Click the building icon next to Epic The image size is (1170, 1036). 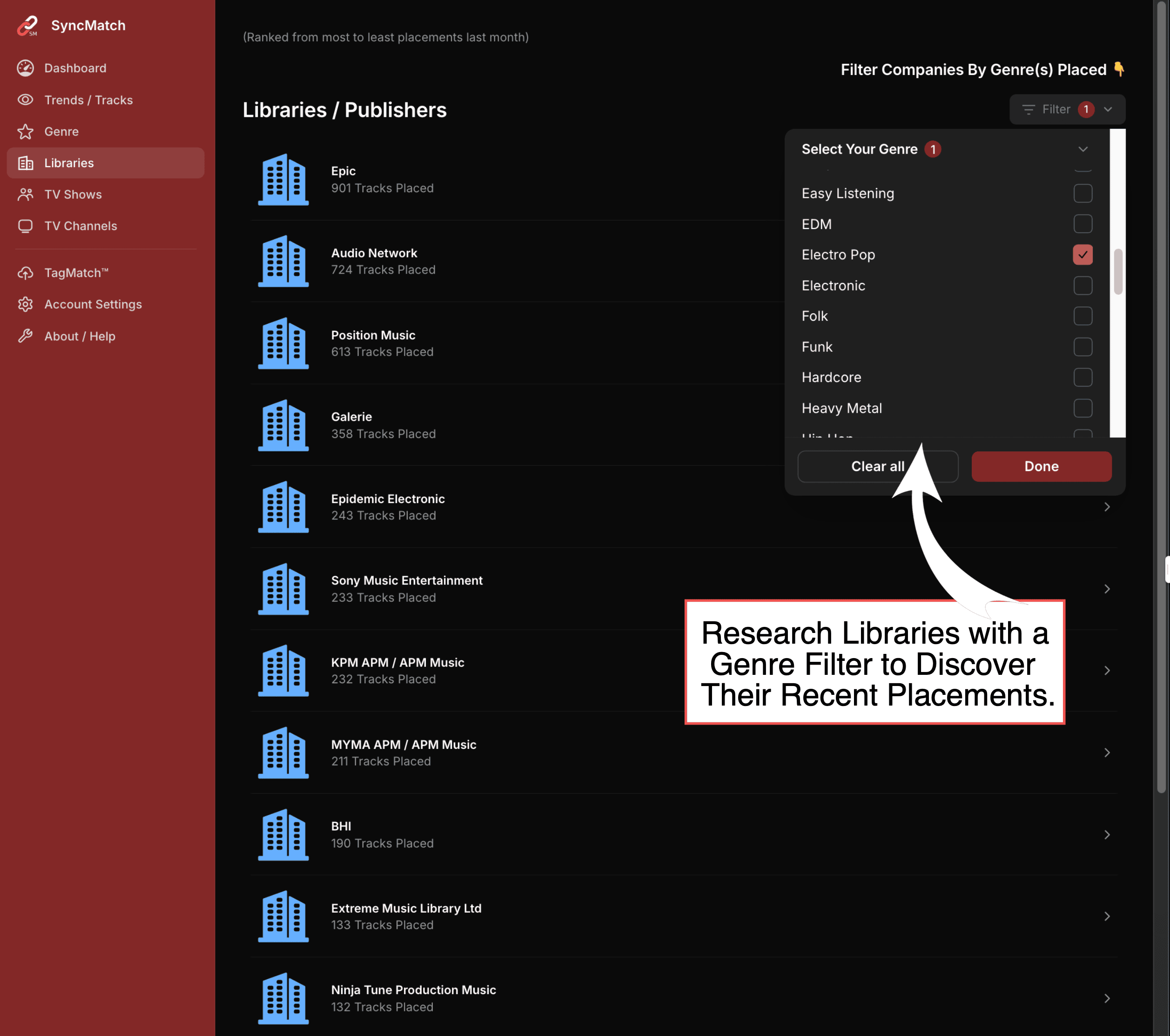coord(283,180)
